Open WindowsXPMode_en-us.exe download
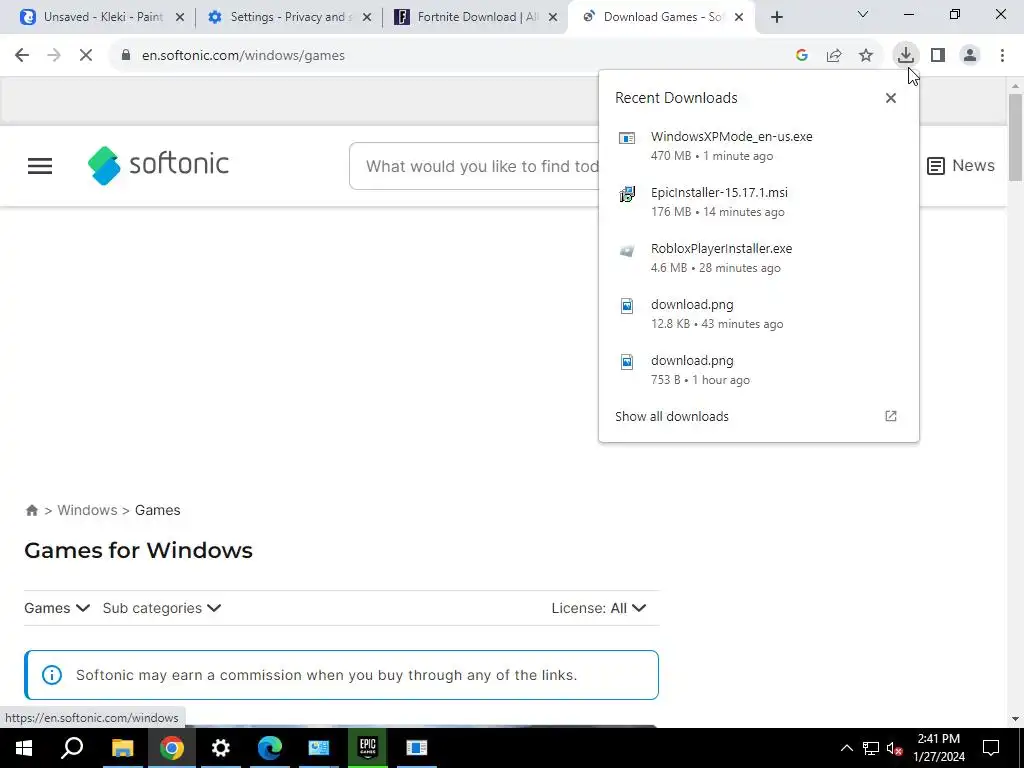This screenshot has width=1024, height=768. (758, 146)
